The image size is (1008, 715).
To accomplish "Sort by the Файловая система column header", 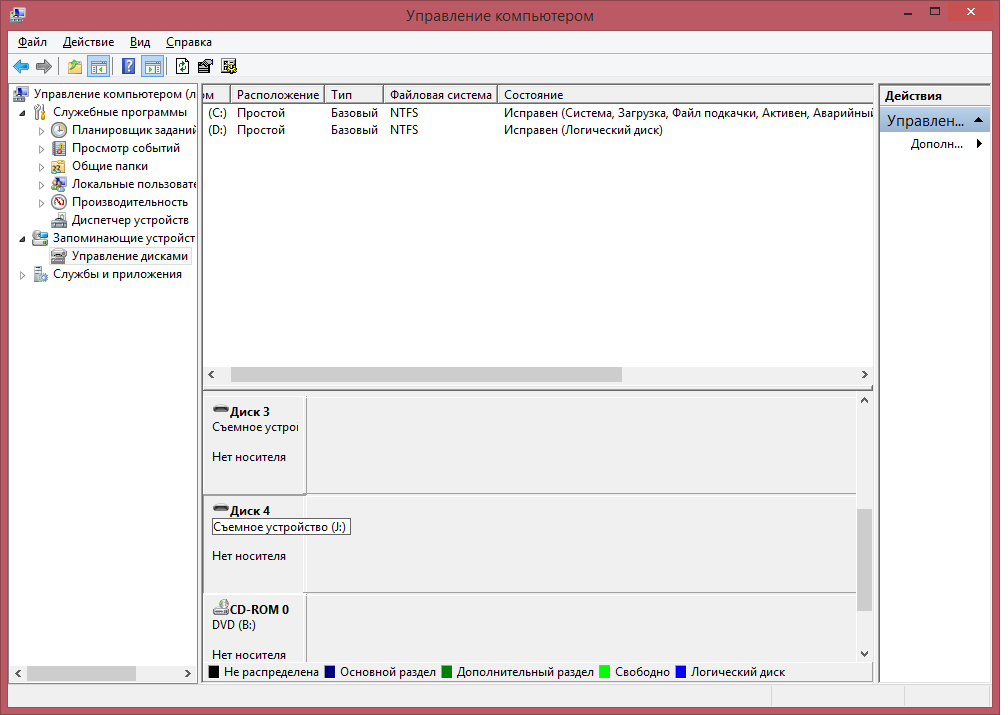I will [440, 95].
